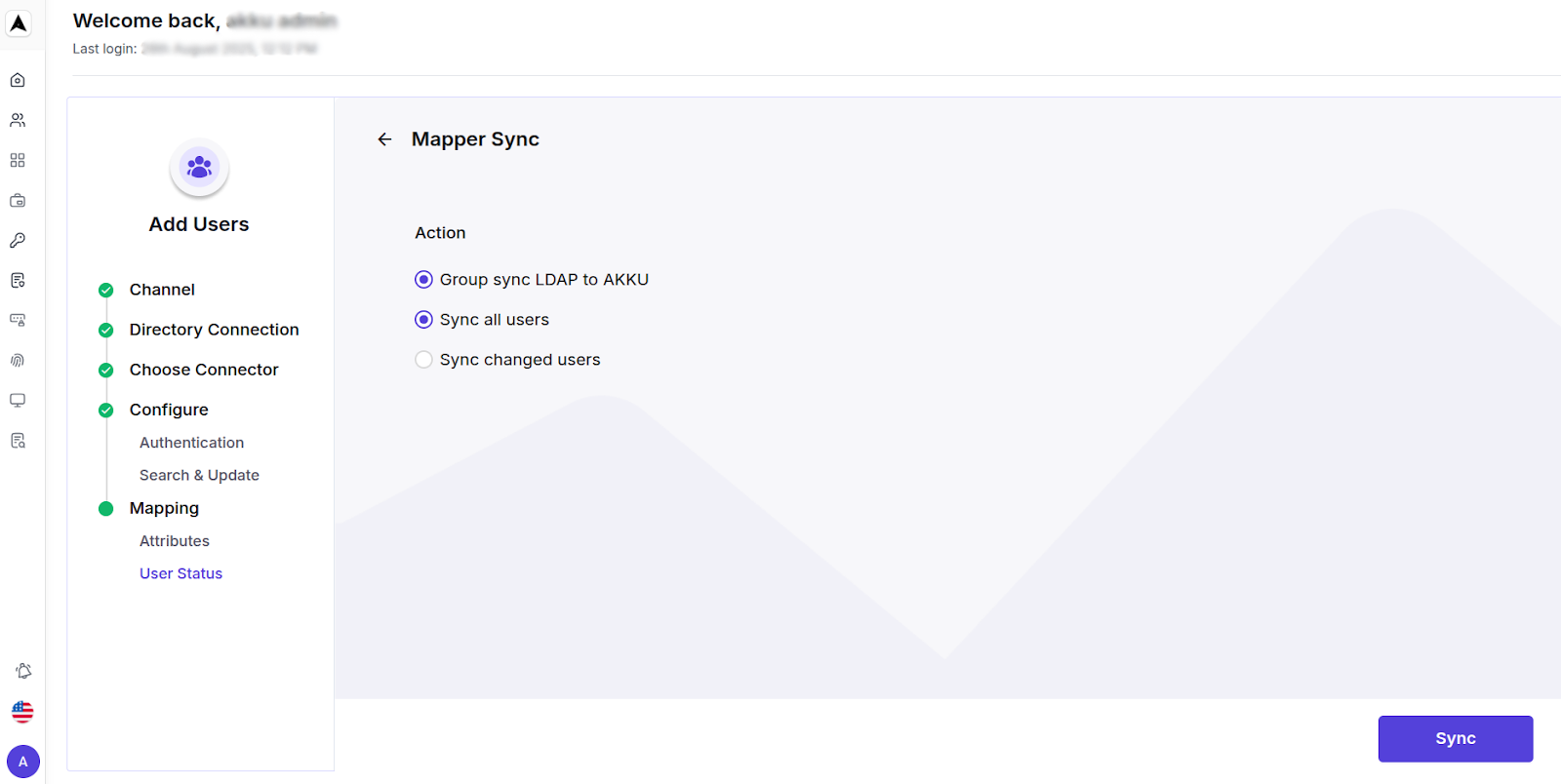Click the US flag language icon

(x=22, y=712)
